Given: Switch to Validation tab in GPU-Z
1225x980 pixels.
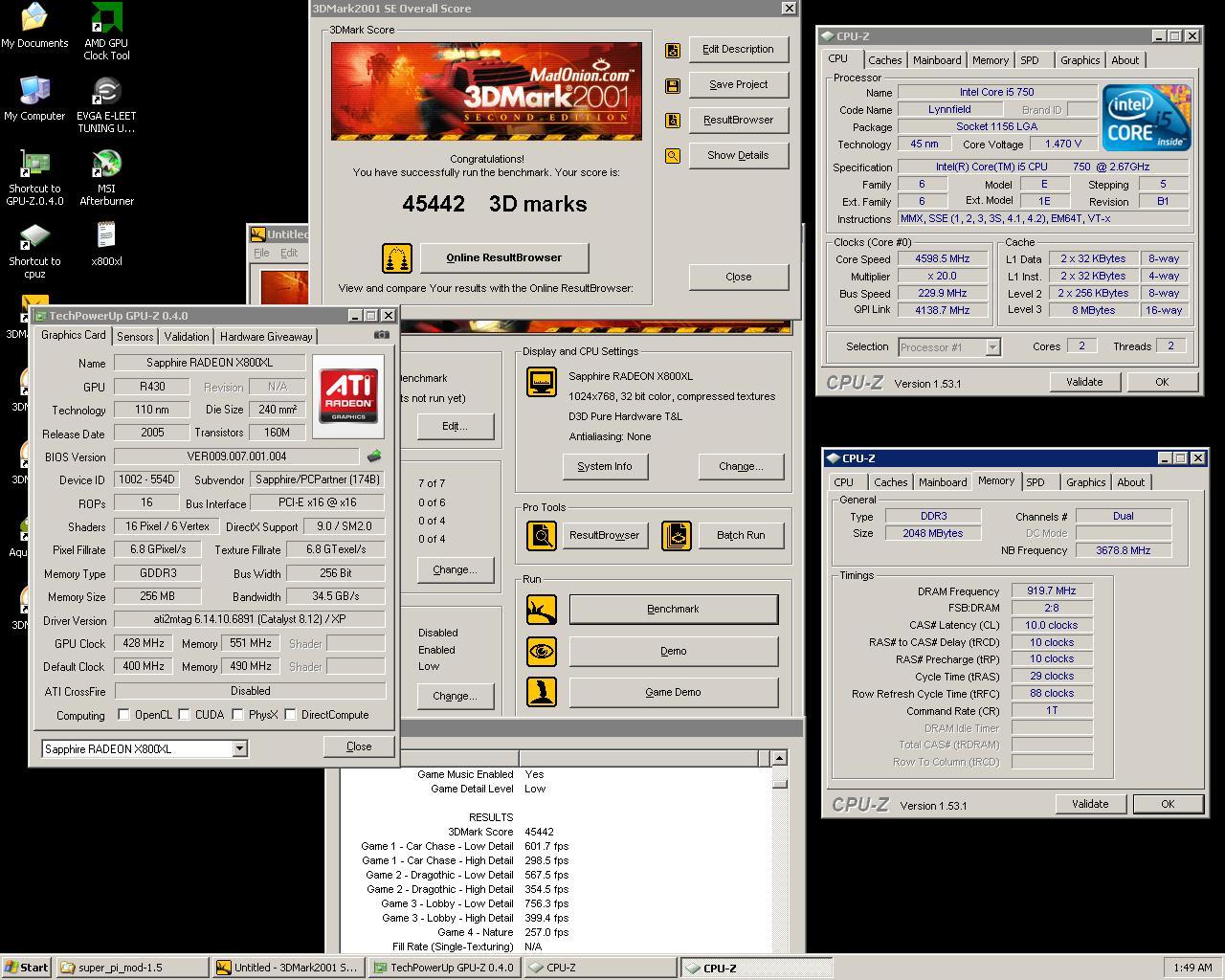Looking at the screenshot, I should [x=187, y=337].
